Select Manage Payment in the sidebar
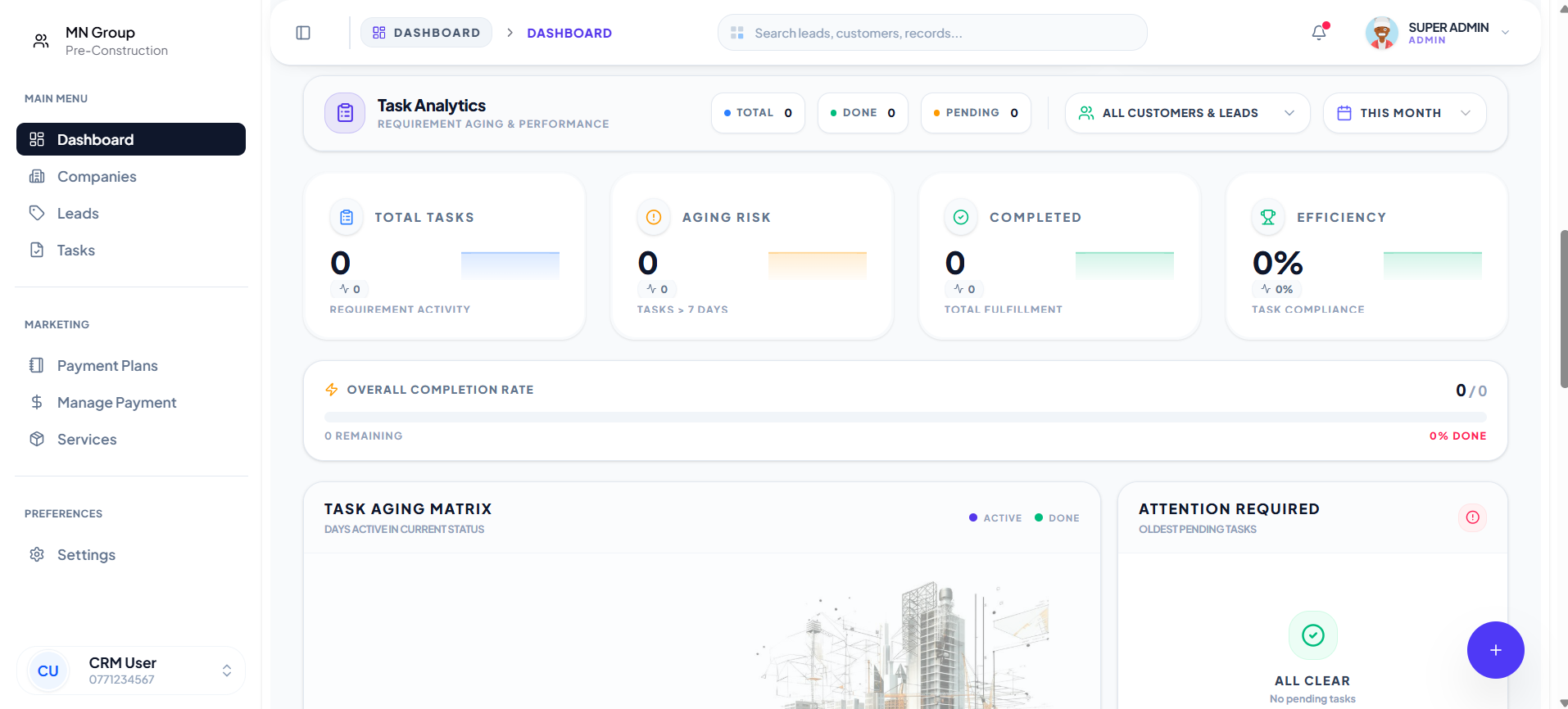1568x709 pixels. coord(131,402)
